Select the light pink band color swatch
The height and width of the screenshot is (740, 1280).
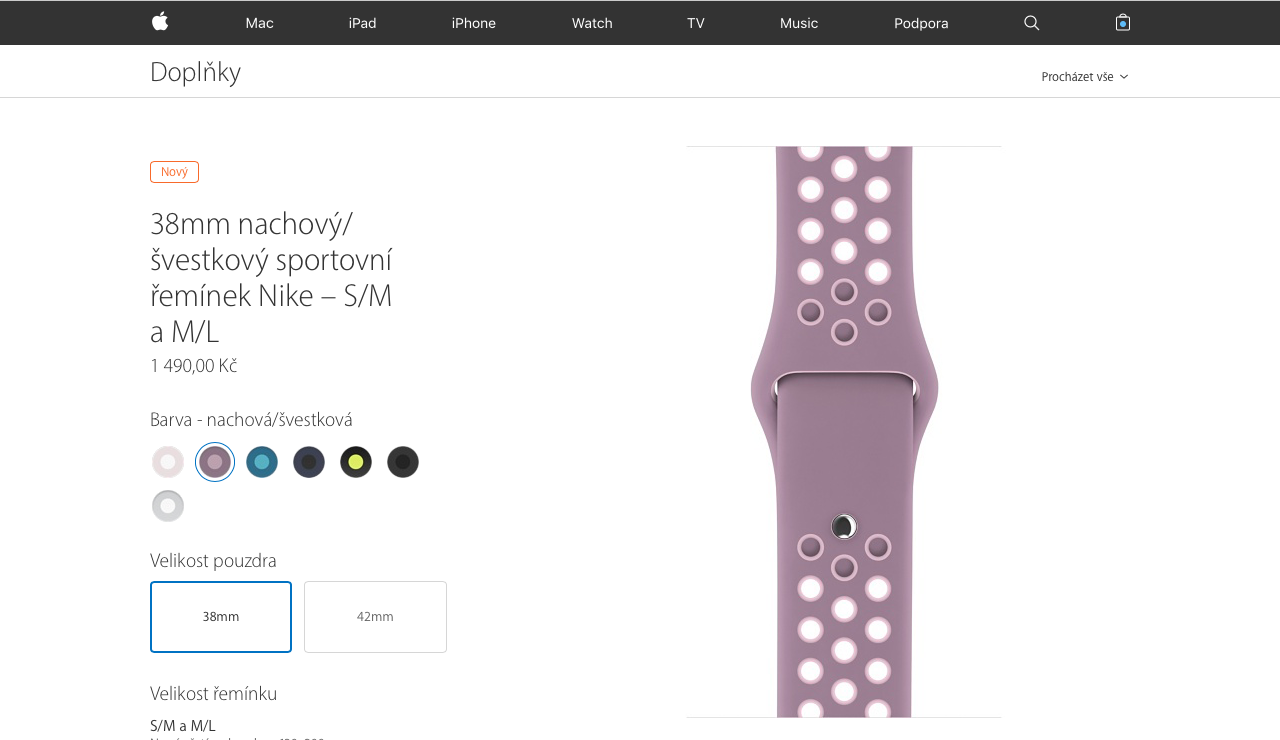(168, 462)
